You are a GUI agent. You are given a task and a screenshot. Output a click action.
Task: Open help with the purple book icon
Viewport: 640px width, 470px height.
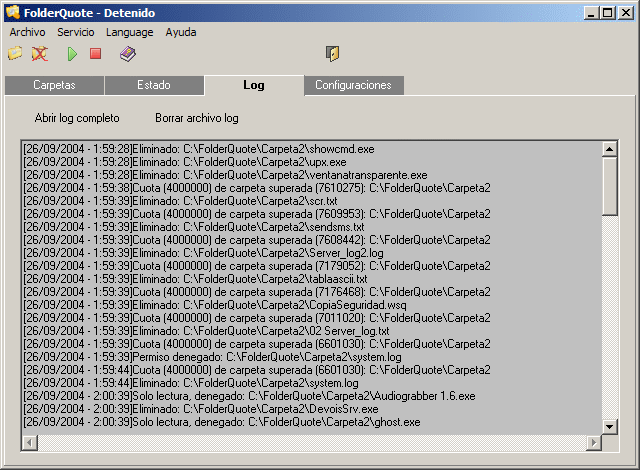[128, 54]
